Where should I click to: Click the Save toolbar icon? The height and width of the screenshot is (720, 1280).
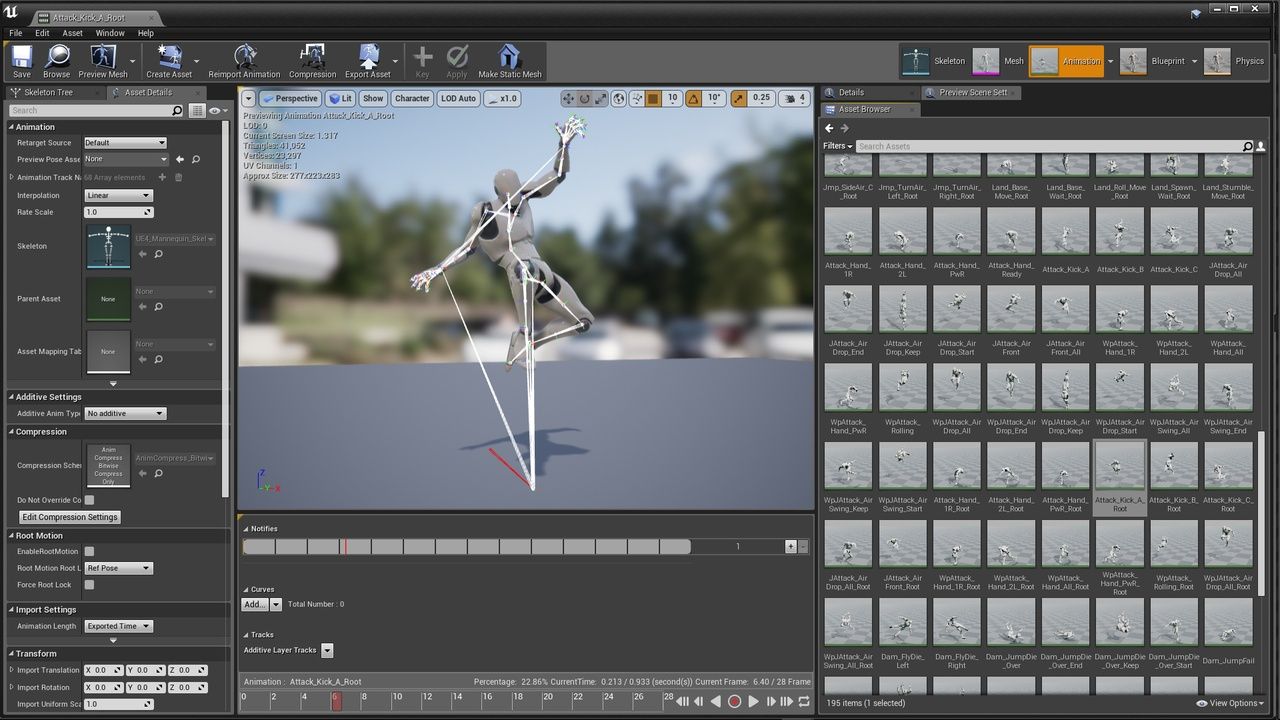coord(22,61)
